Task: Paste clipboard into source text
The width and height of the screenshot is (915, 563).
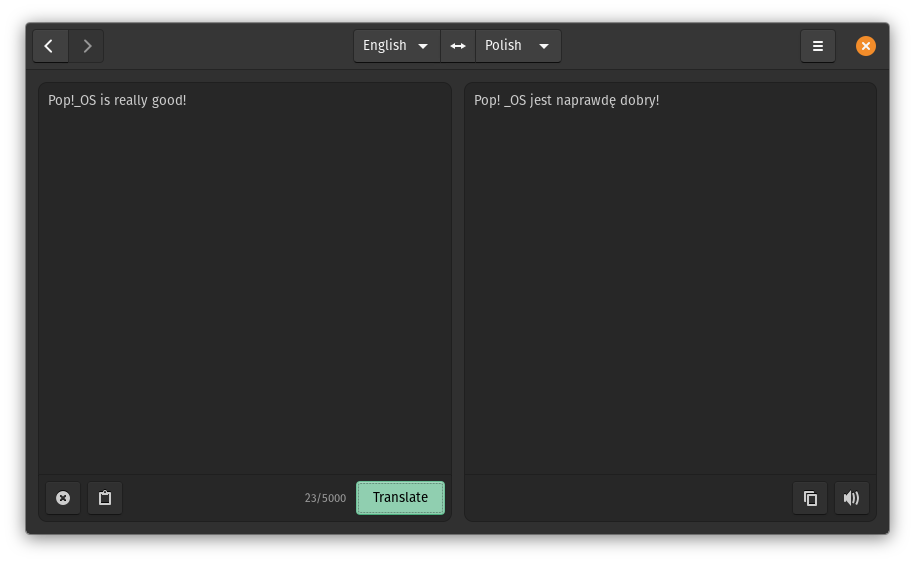Action: (105, 498)
